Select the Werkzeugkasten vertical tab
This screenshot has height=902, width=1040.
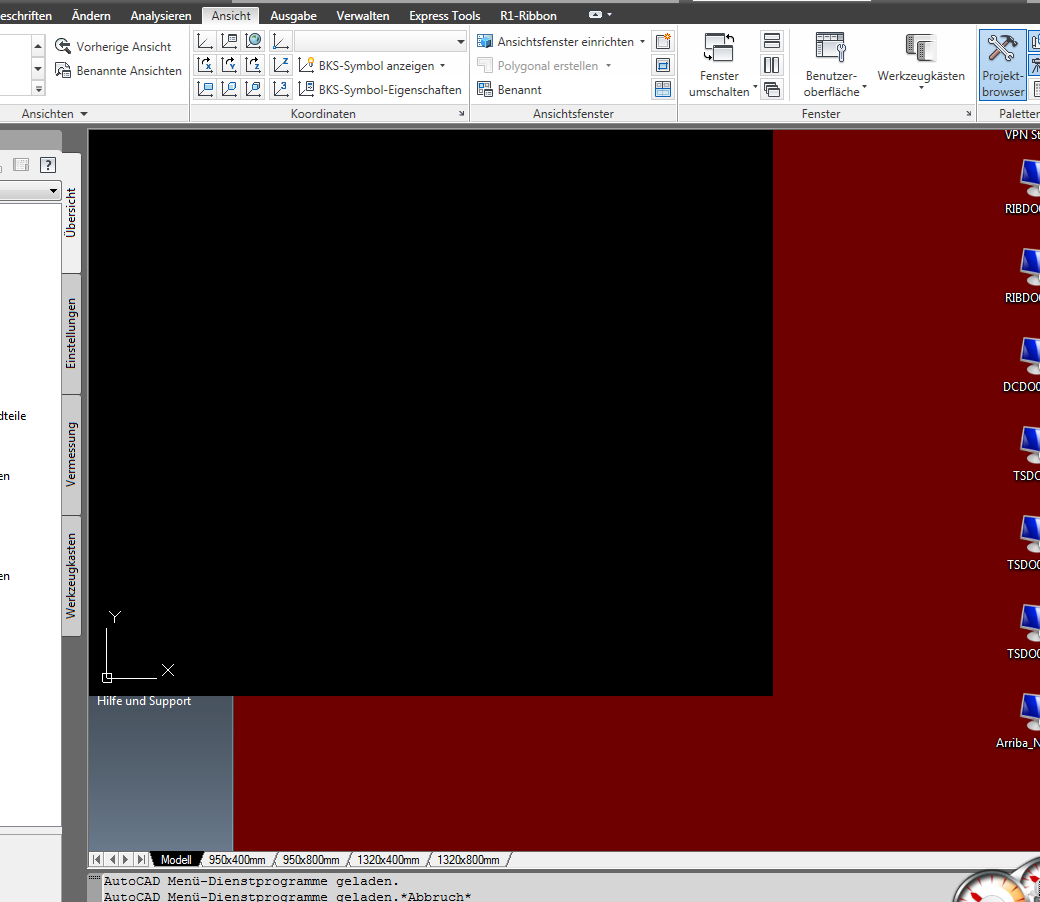pyautogui.click(x=71, y=576)
